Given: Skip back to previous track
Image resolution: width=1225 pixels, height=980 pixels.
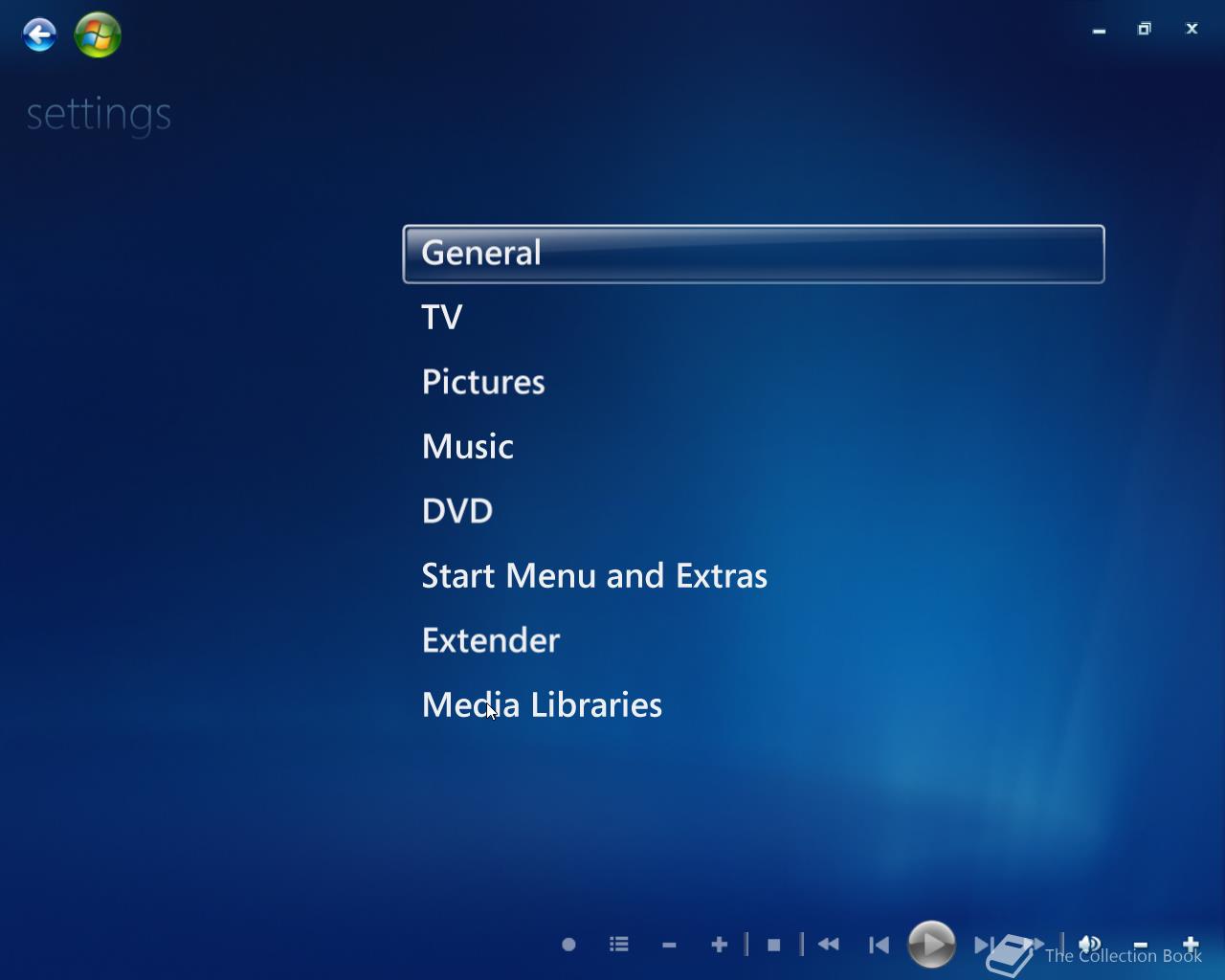Looking at the screenshot, I should pyautogui.click(x=879, y=945).
